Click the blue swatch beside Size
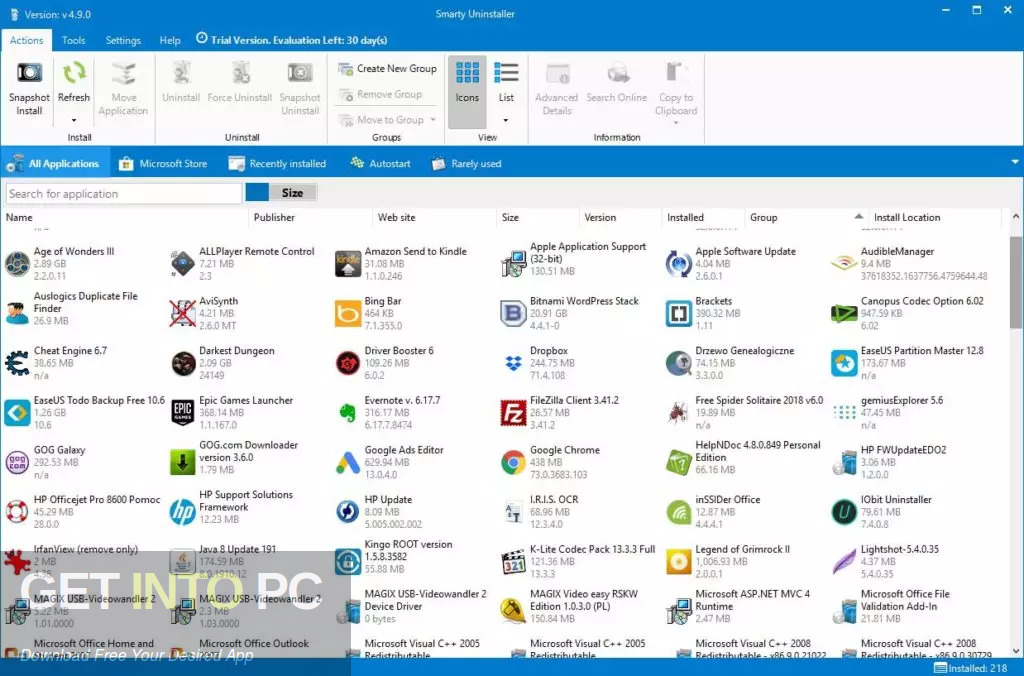The width and height of the screenshot is (1024, 676). click(257, 192)
